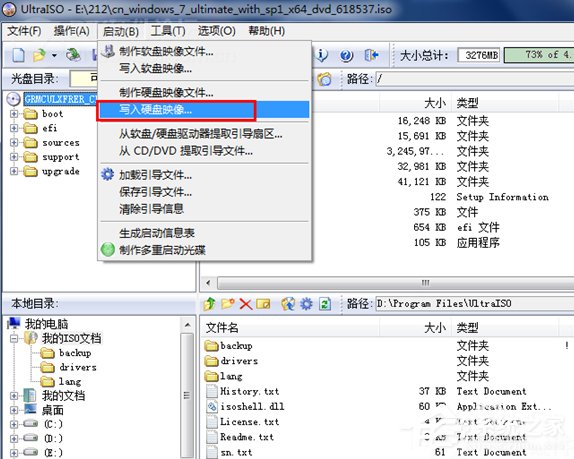Expand the upgrade folder tree node

[14, 171]
